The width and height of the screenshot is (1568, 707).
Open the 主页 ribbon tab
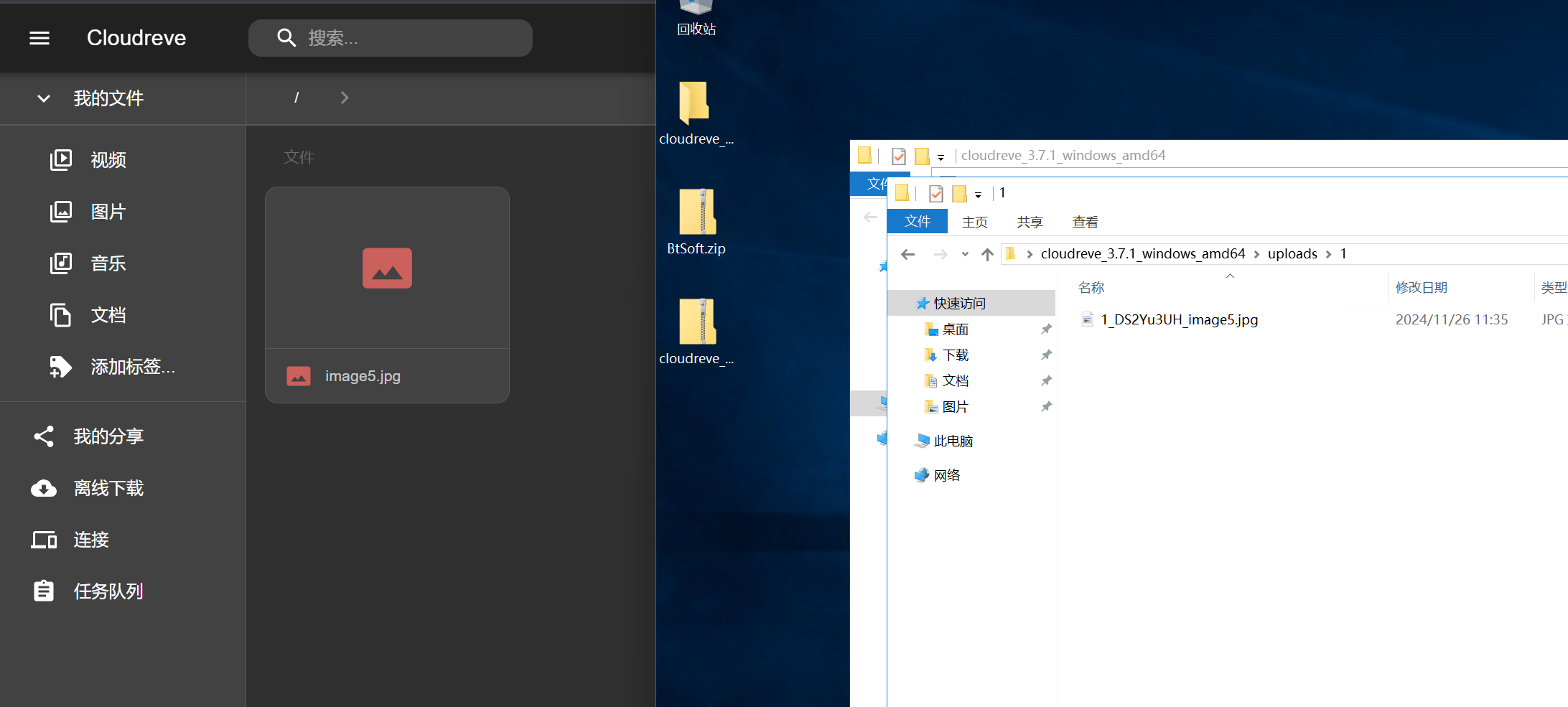(x=975, y=223)
